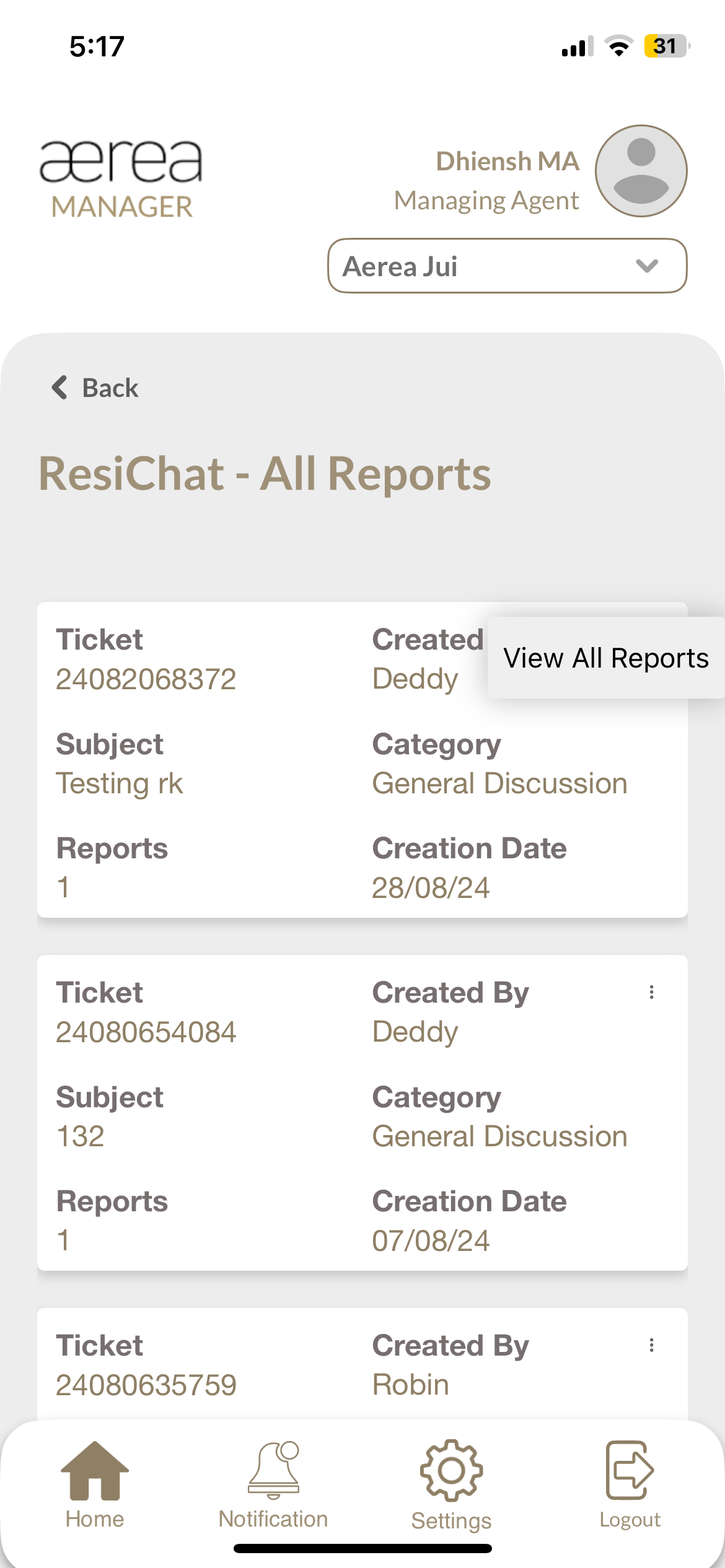This screenshot has width=725, height=1568.
Task: Tap ticket number 24080654084
Action: [146, 1032]
